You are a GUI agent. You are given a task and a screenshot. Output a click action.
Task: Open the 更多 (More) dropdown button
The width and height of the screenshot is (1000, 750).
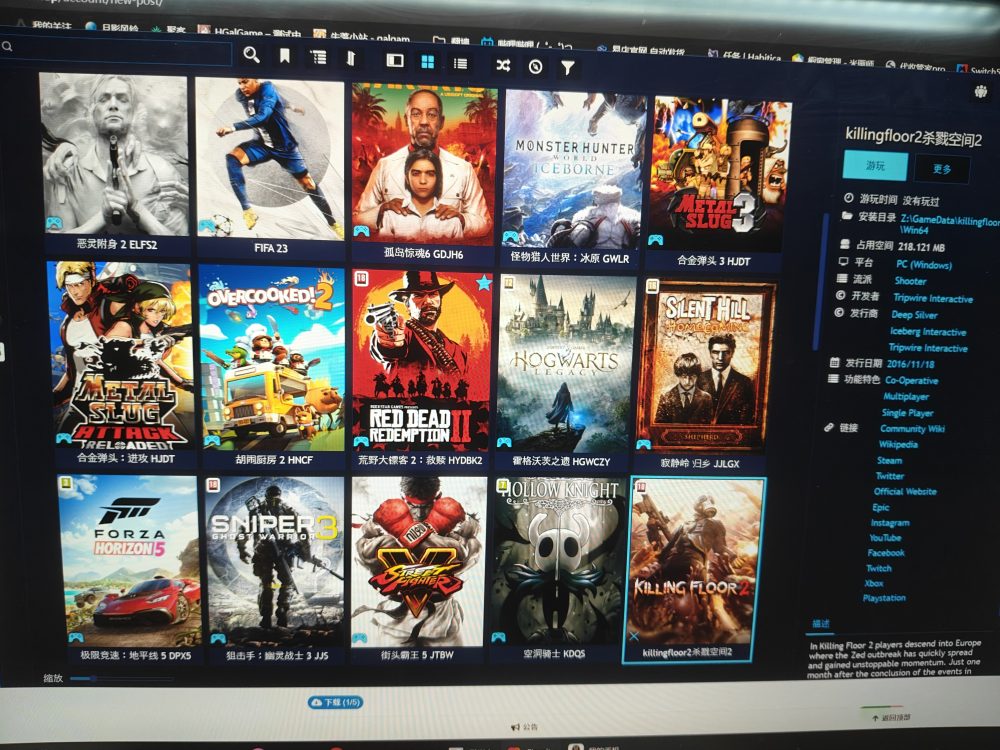(942, 169)
